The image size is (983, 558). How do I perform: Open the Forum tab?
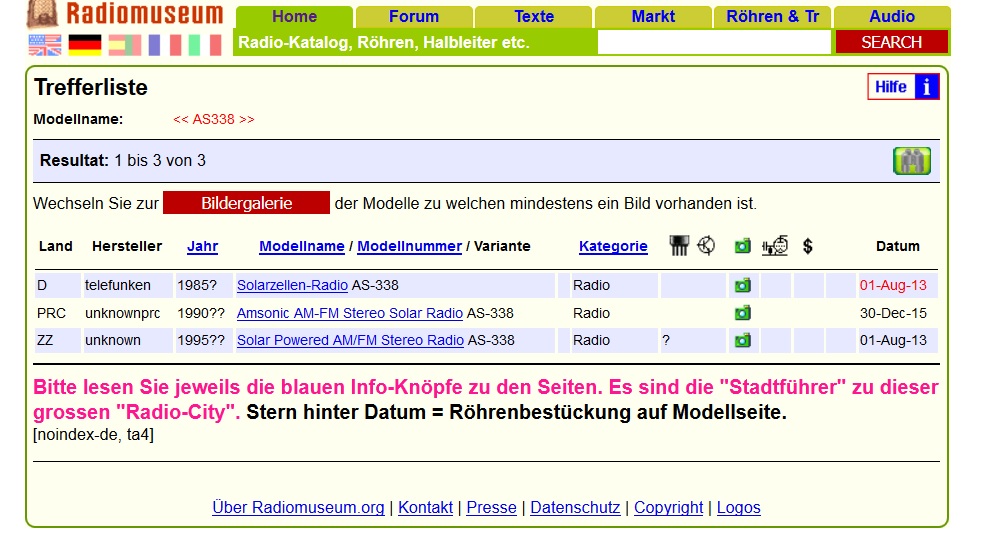click(x=414, y=17)
